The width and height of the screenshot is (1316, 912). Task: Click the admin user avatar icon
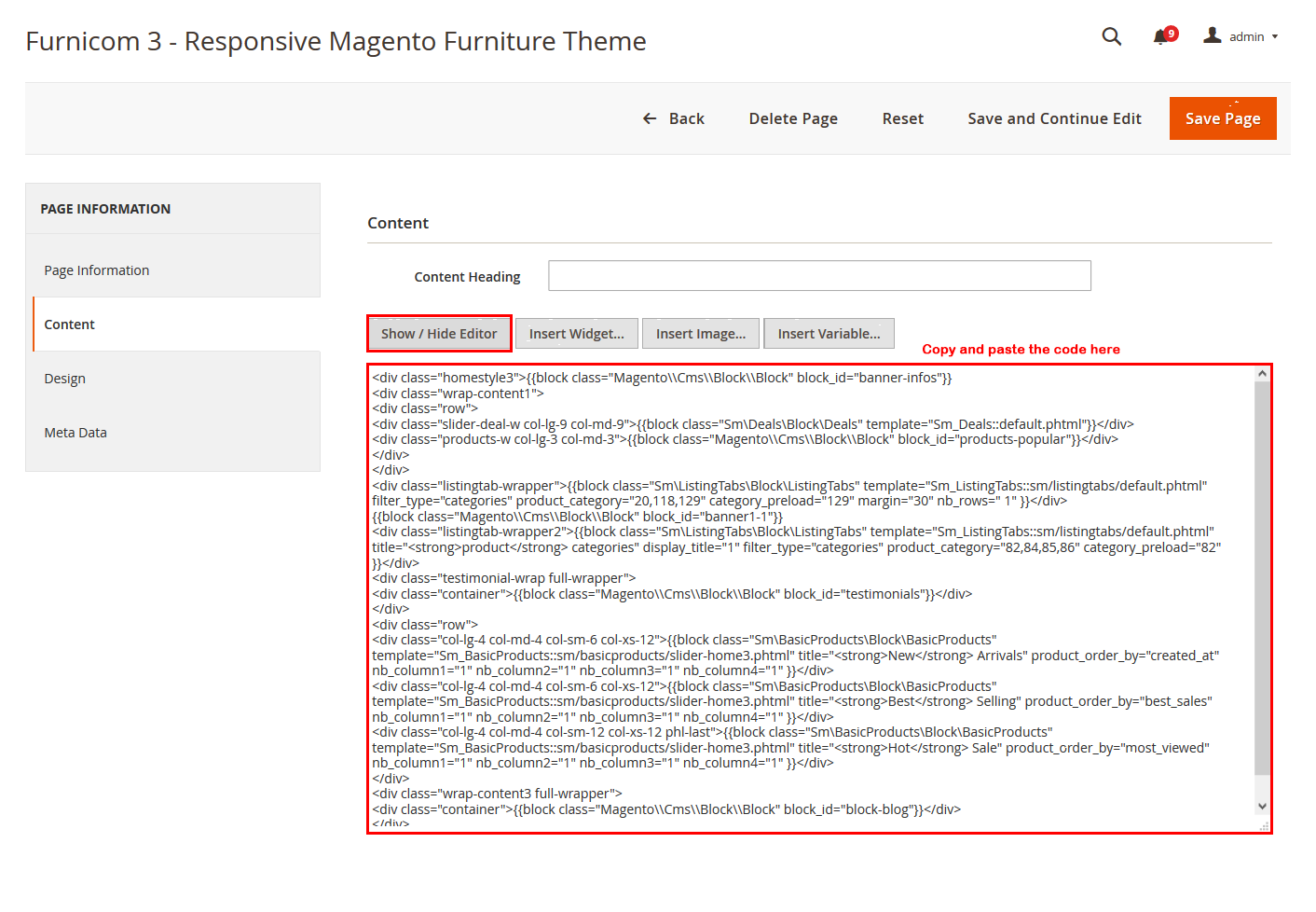pos(1212,35)
